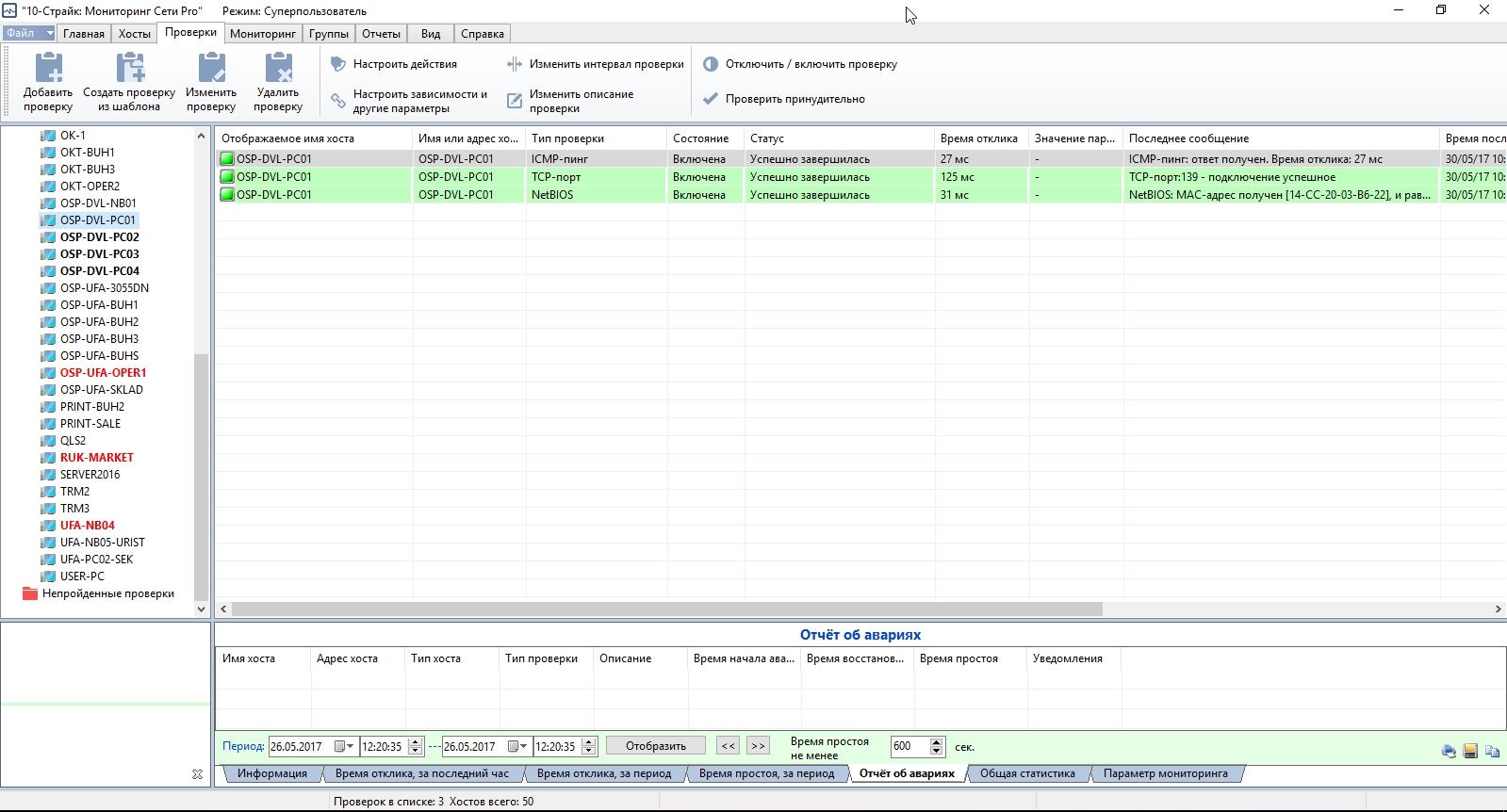This screenshot has height=812, width=1507.
Task: Click Отключить / включить проверку
Action: (x=800, y=64)
